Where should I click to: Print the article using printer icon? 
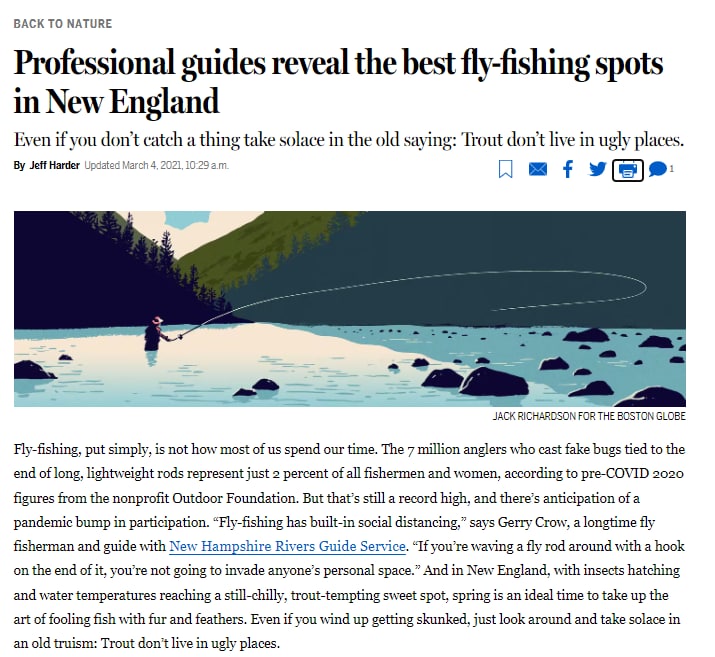628,170
